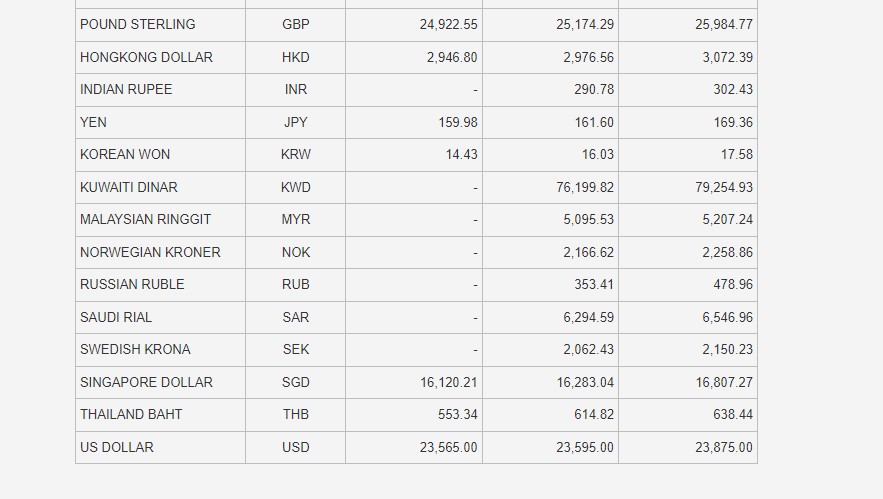The image size is (883, 499).
Task: Select the GBP currency code cell
Action: [x=296, y=25]
